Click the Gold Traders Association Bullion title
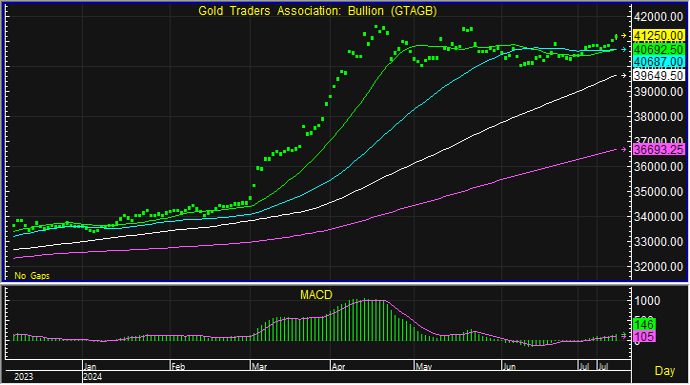Screen dimensions: 690x385 [317, 11]
